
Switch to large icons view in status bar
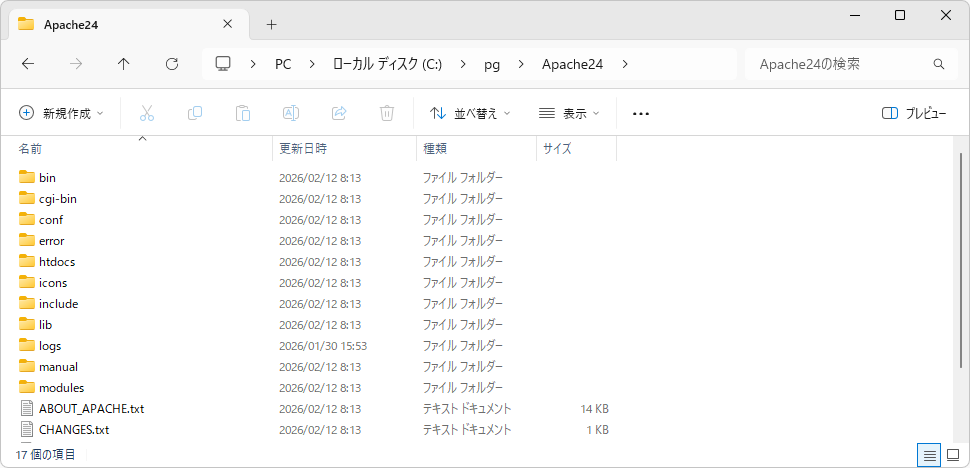pos(953,456)
